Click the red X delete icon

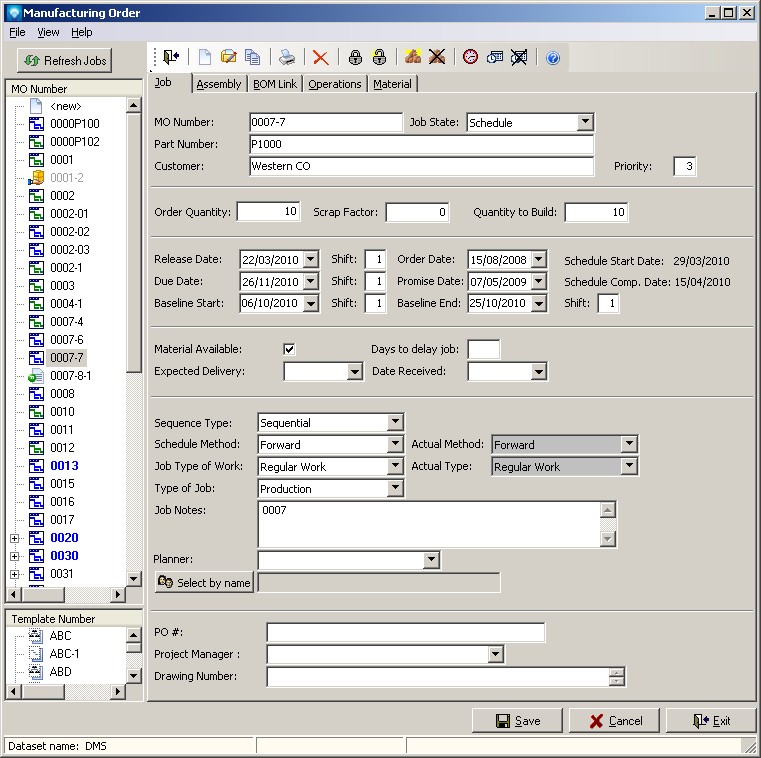pyautogui.click(x=320, y=58)
